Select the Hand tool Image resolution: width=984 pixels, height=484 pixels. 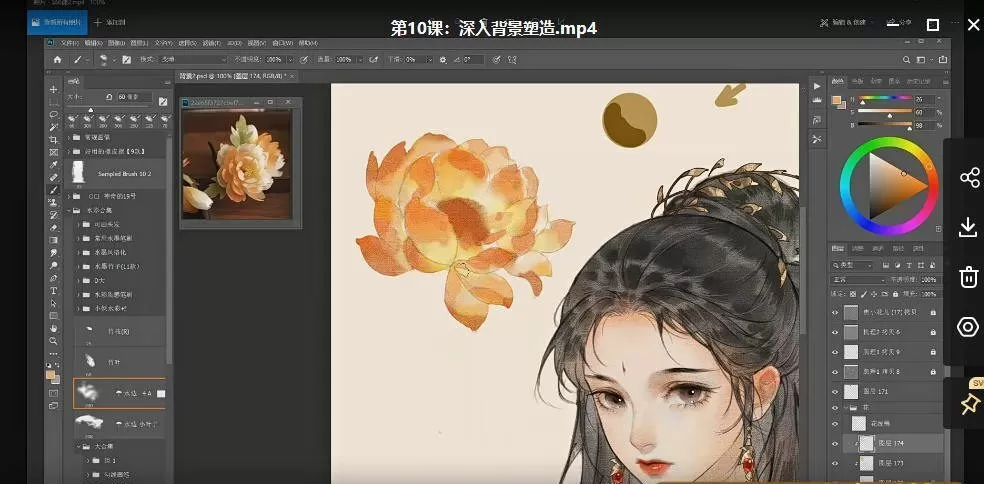pos(53,328)
